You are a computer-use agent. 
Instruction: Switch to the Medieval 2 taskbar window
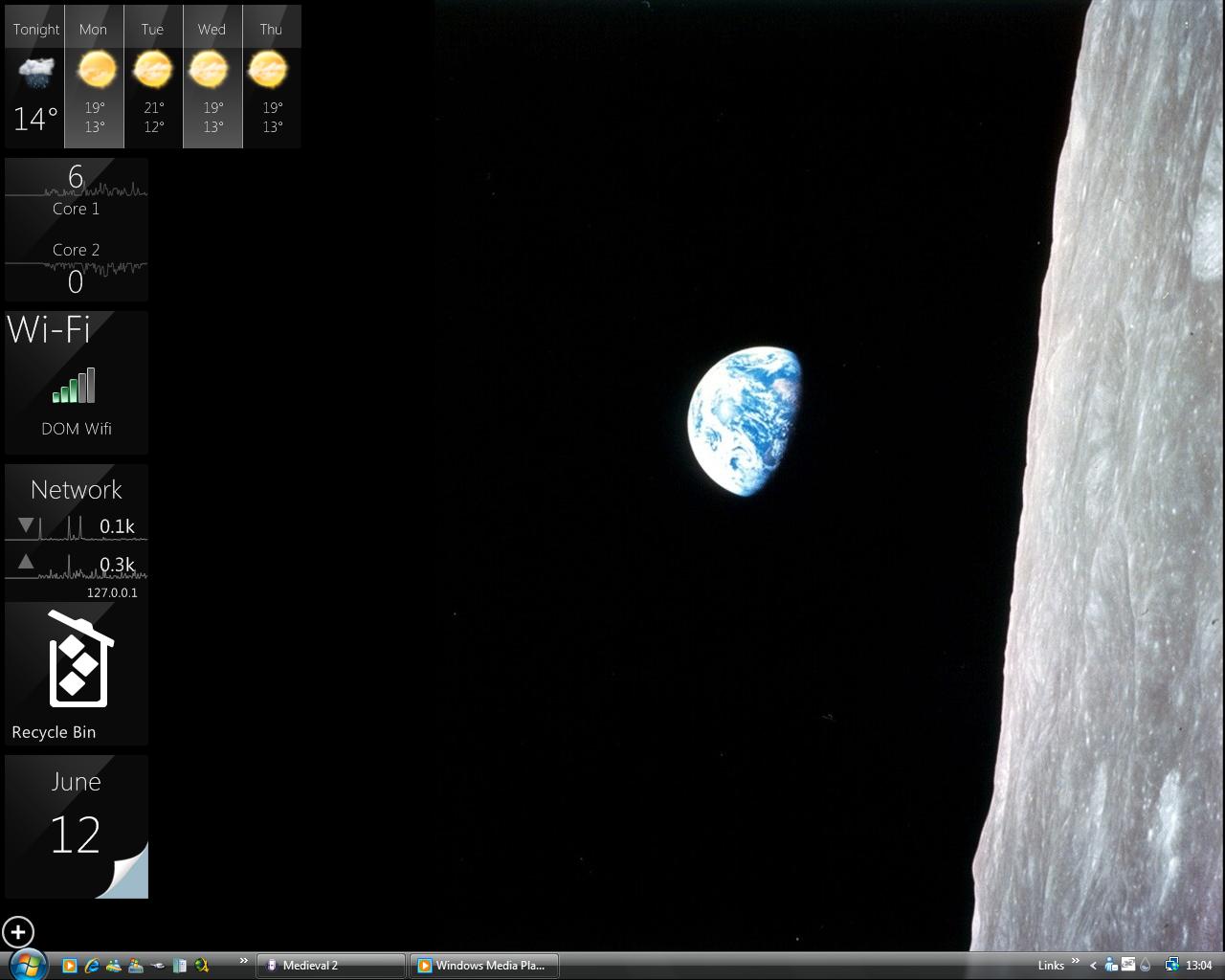tap(331, 966)
